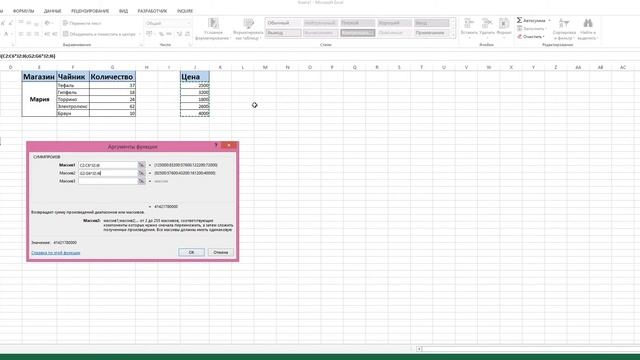Click the Delete cells icon
The width and height of the screenshot is (640, 360).
(487, 23)
